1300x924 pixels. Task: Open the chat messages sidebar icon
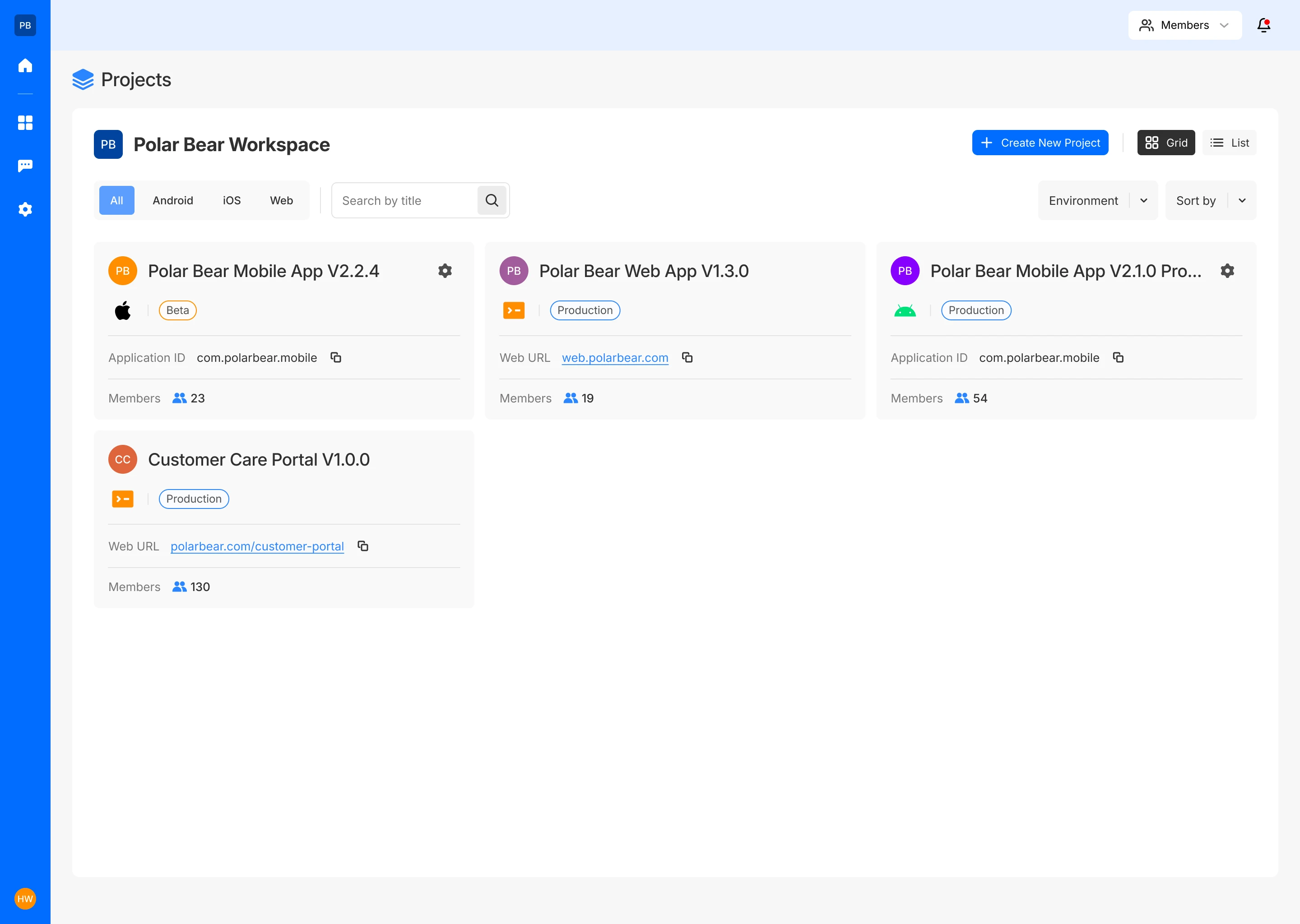(25, 166)
